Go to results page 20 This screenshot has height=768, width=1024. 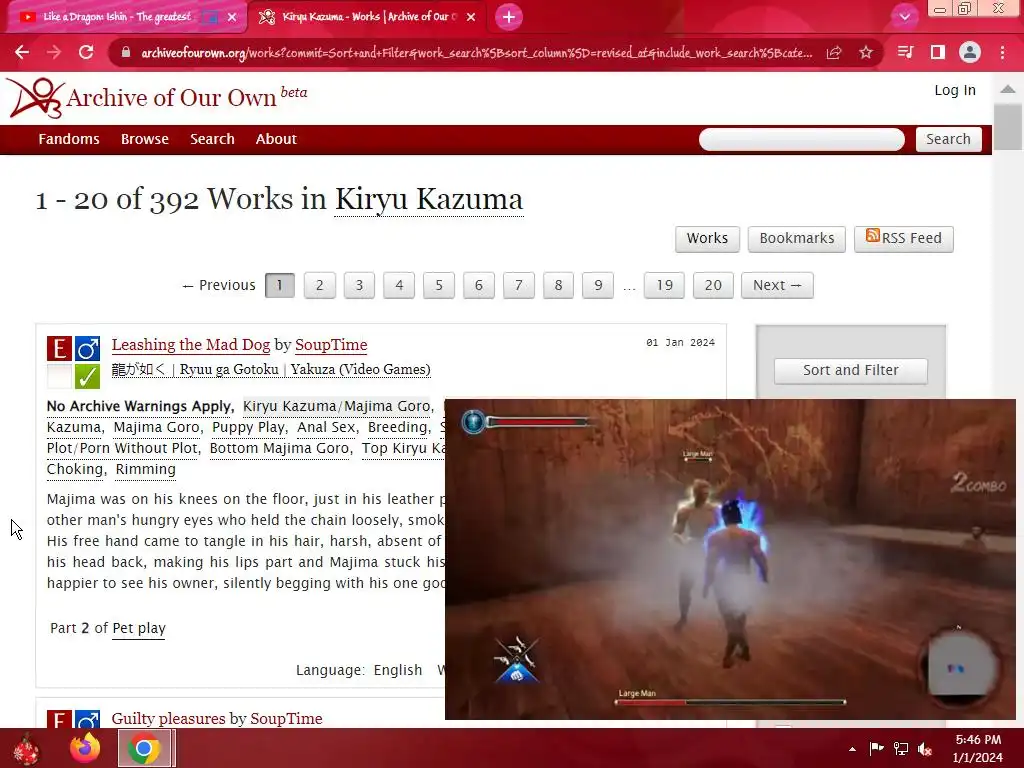pyautogui.click(x=713, y=285)
